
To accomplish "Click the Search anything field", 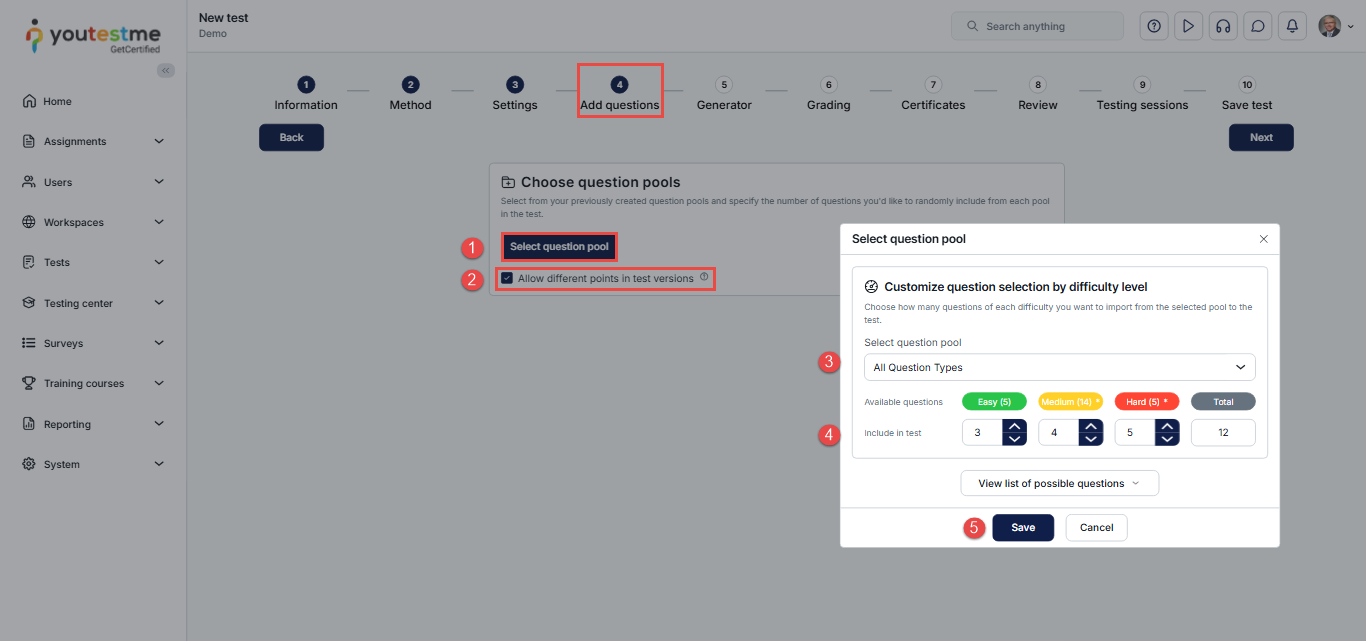I will [1037, 26].
